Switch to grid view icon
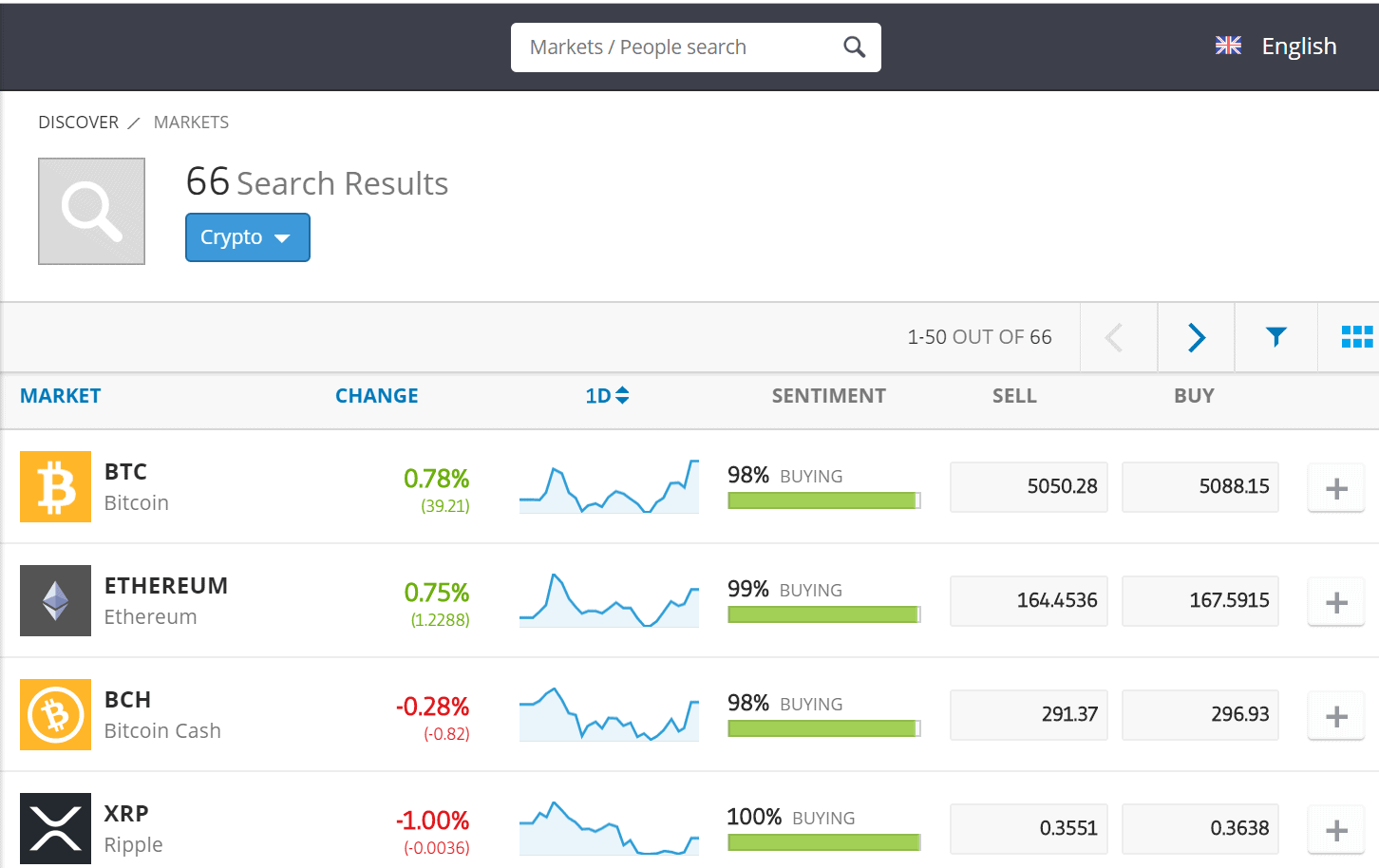 [1356, 336]
